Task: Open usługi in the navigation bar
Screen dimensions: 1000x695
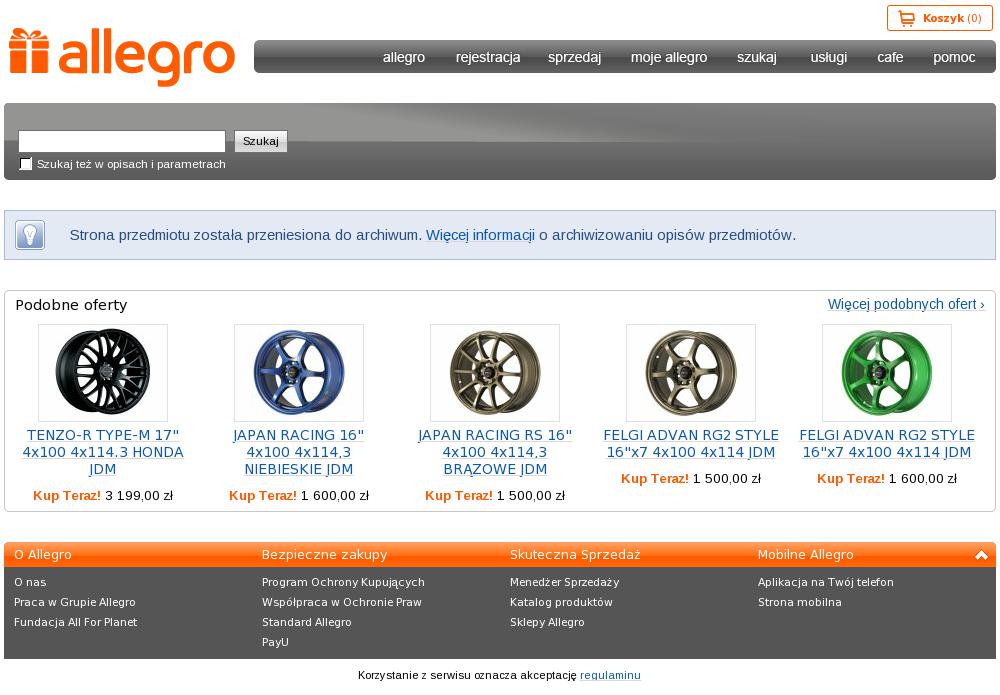Action: [x=828, y=57]
